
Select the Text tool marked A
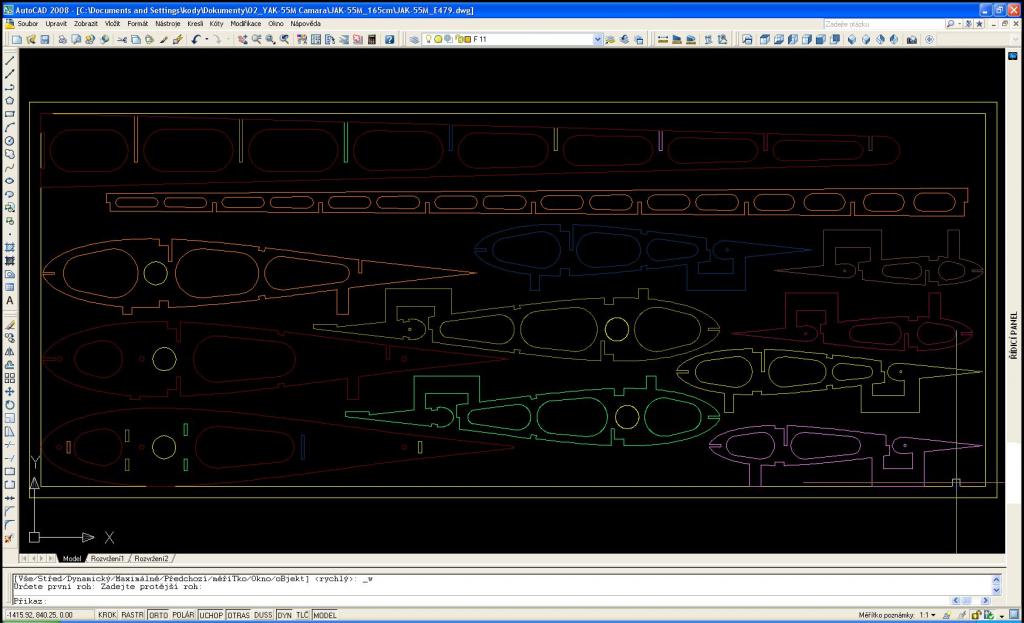point(10,300)
